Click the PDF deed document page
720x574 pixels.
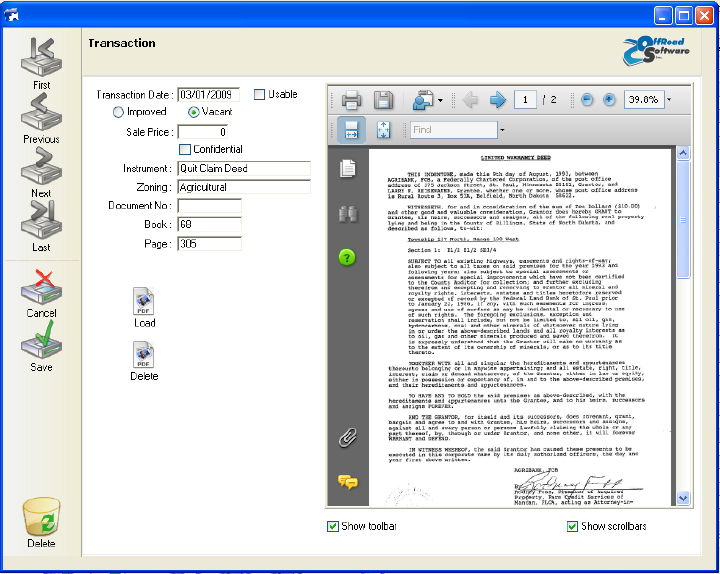(520, 327)
